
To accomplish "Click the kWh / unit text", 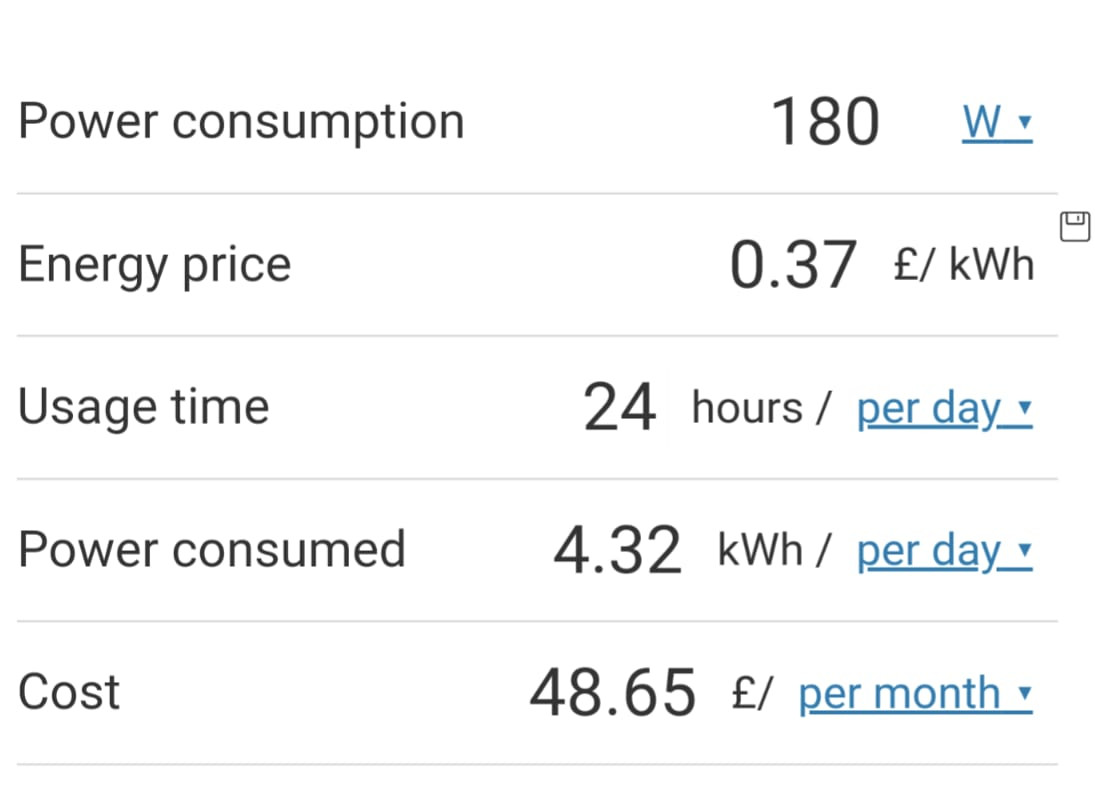I will (x=774, y=550).
